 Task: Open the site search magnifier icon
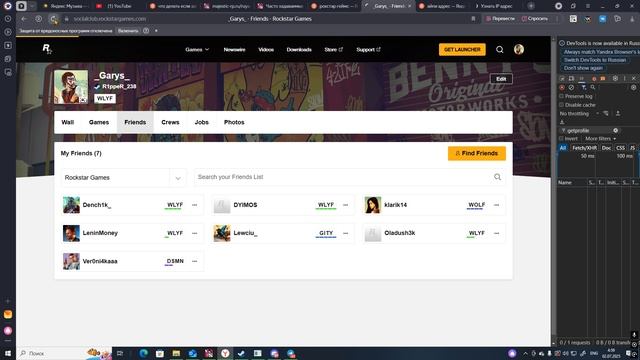[x=500, y=49]
